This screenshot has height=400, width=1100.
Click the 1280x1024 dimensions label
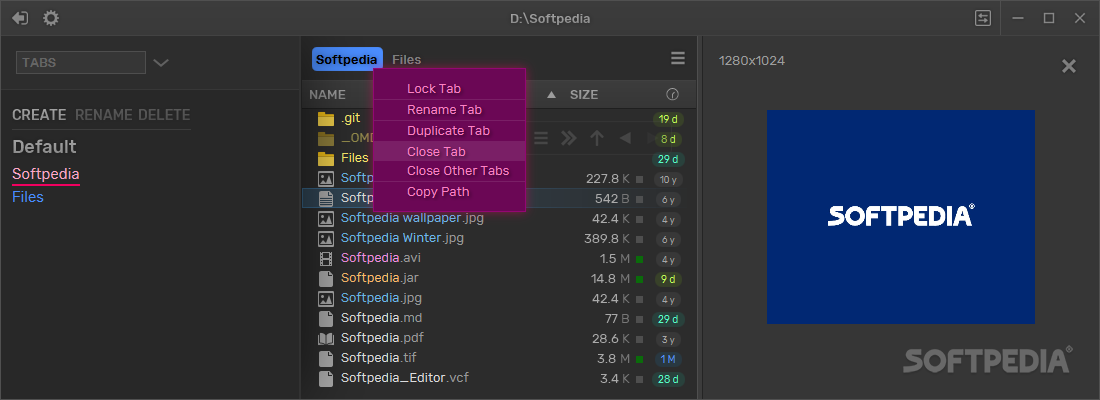[751, 61]
